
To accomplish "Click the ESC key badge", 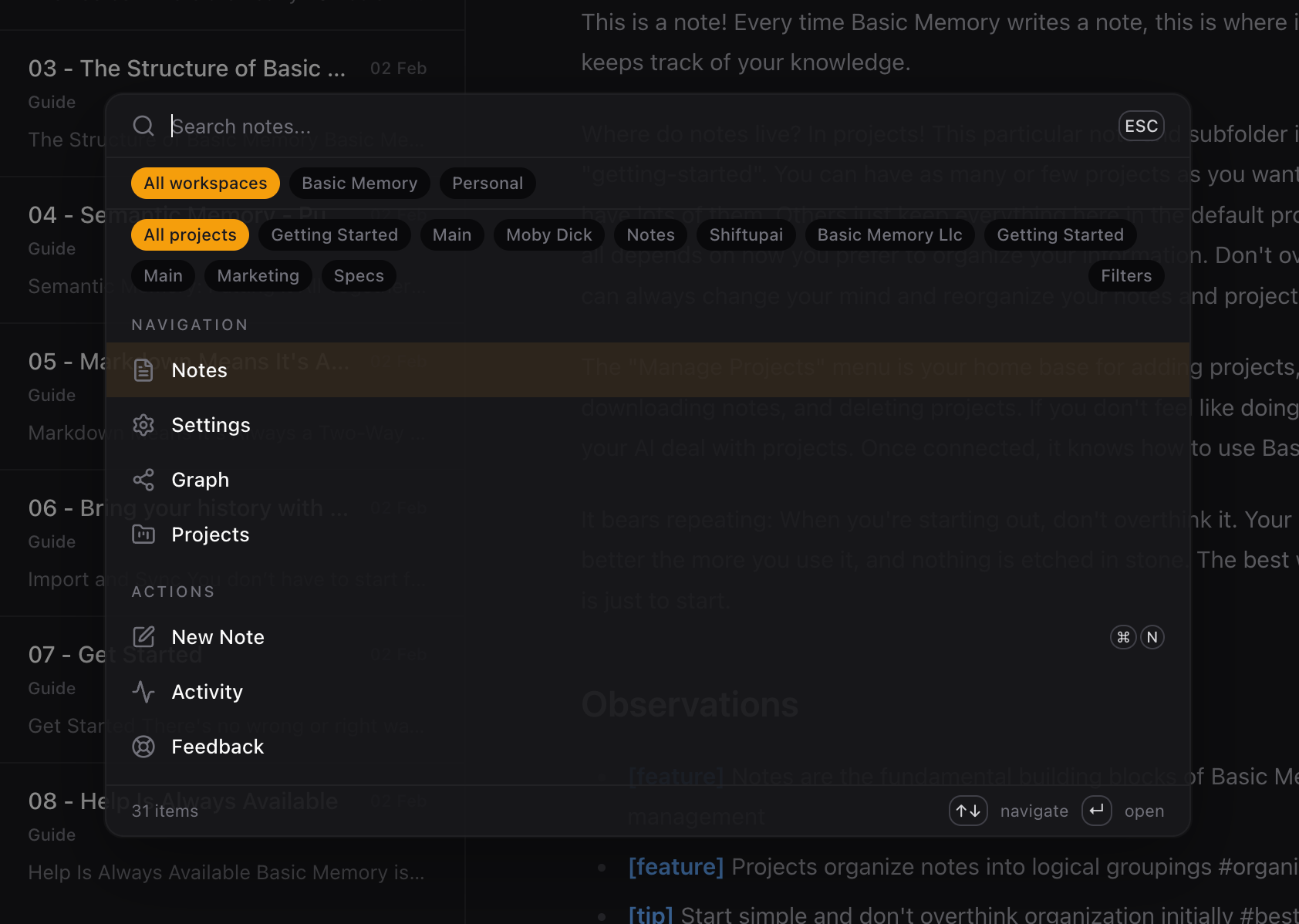I will [1142, 126].
